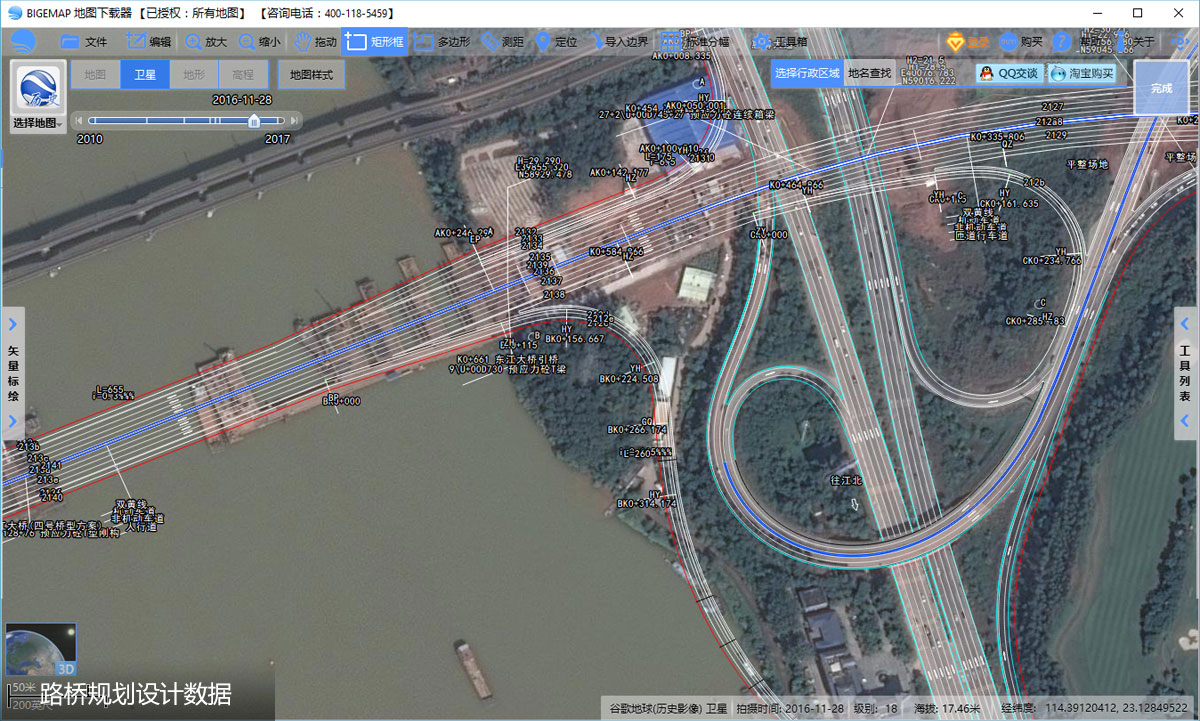Screen dimensions: 1200x721
Task: Switch to 高程 elevation layer type
Action: [x=243, y=74]
